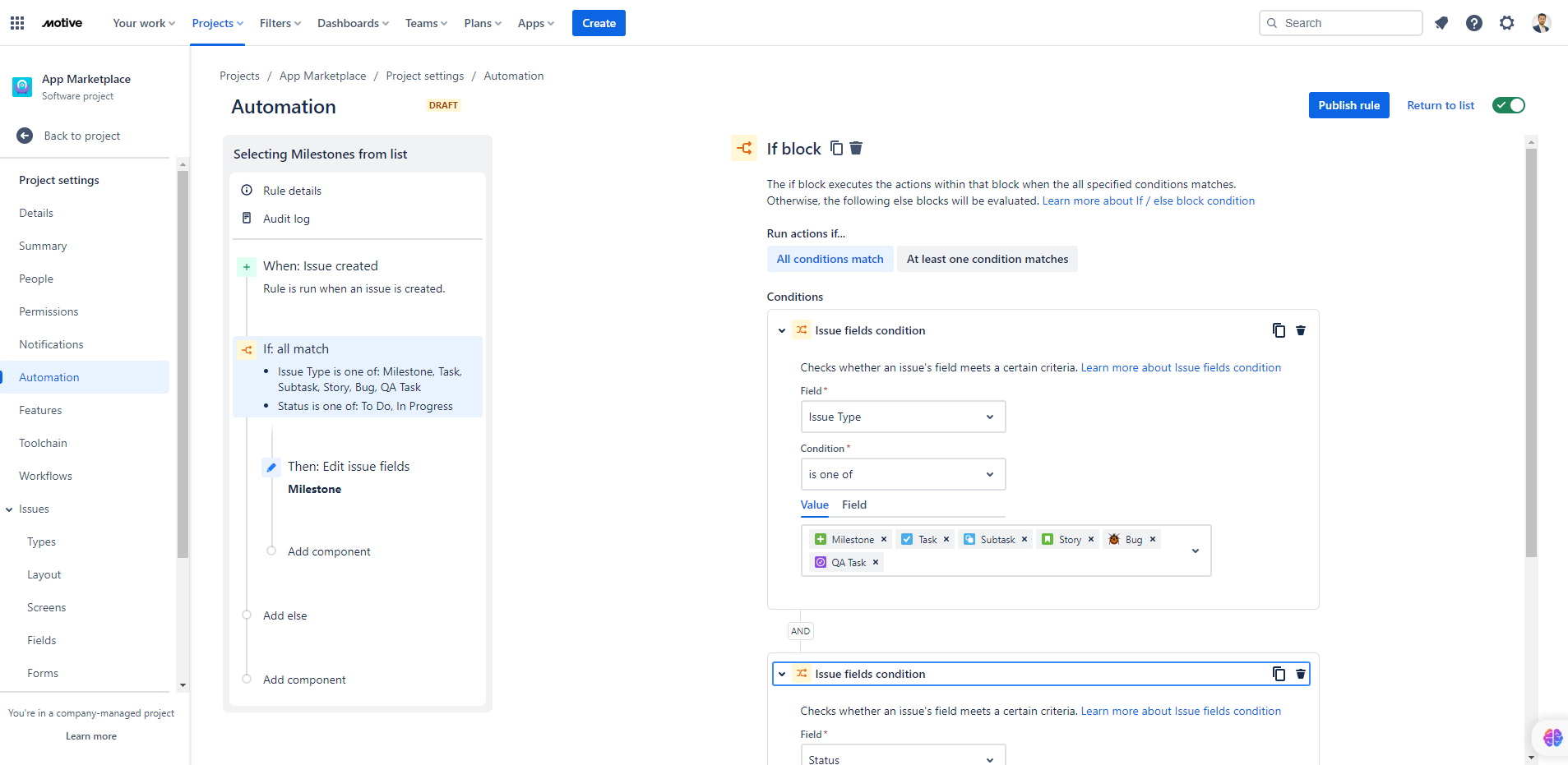Click the Search input field
Screen dimensions: 1568x765
point(1340,23)
